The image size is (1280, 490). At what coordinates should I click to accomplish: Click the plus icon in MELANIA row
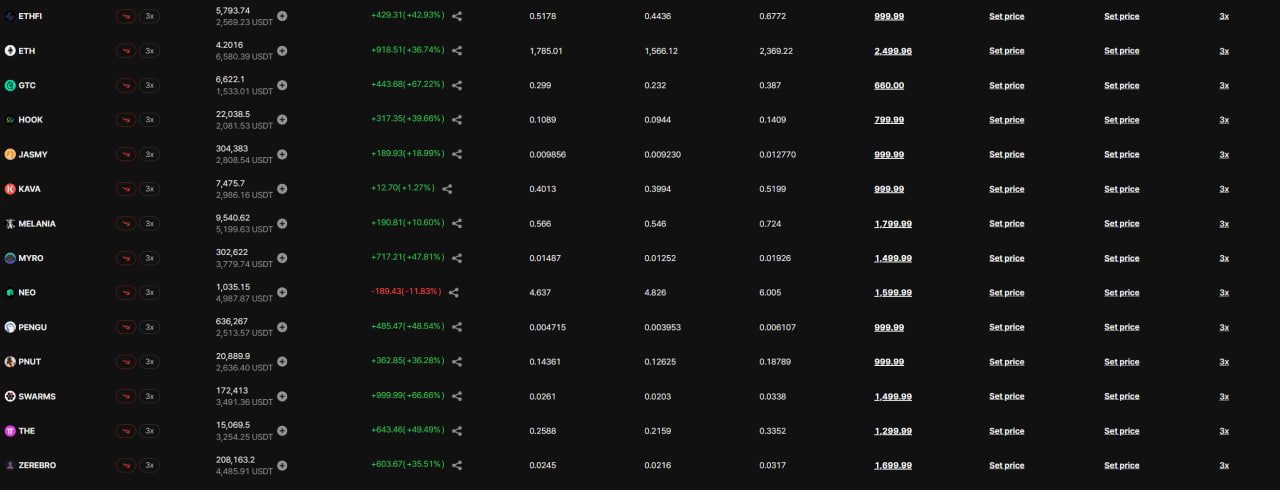pyautogui.click(x=282, y=223)
